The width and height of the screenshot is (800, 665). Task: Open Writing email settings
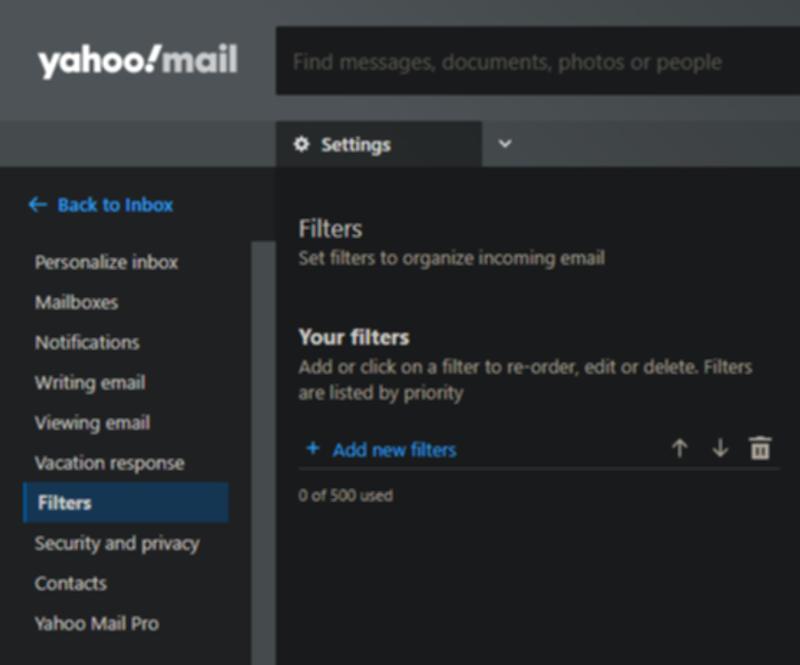tap(90, 383)
